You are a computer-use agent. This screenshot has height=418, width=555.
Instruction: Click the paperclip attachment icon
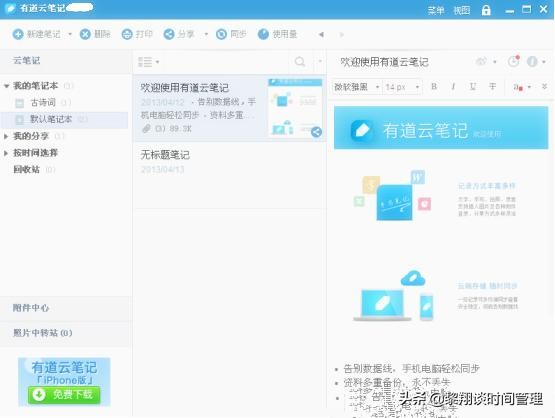tap(146, 129)
